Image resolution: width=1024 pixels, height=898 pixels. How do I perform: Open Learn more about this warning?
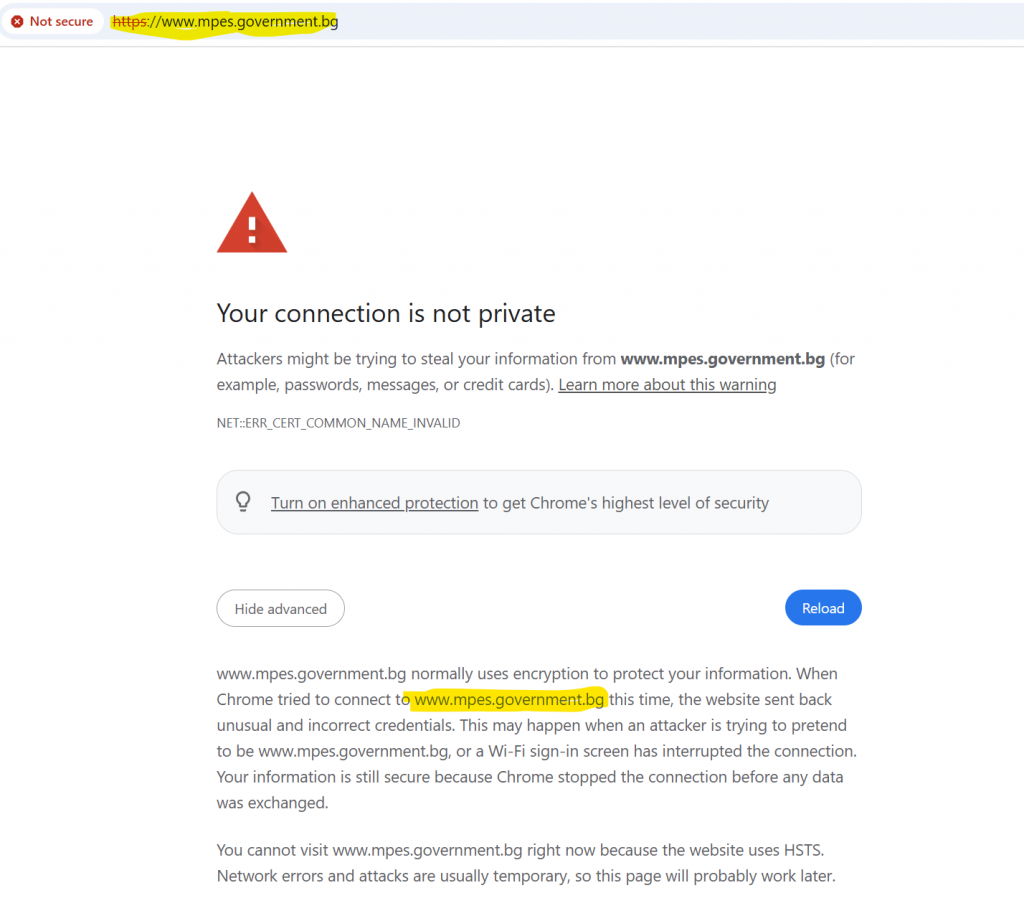point(667,385)
